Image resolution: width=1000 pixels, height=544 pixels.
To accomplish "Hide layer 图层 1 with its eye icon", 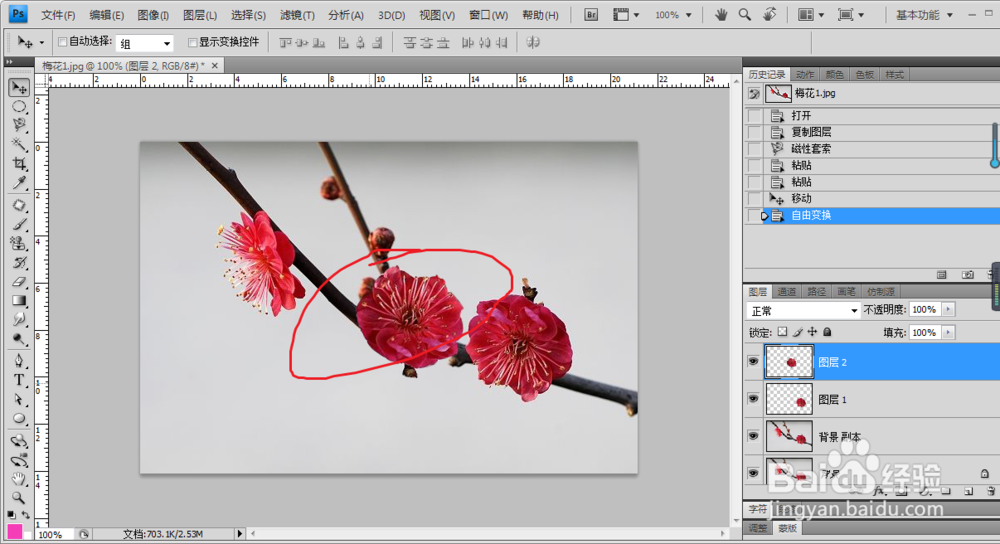I will pos(753,399).
